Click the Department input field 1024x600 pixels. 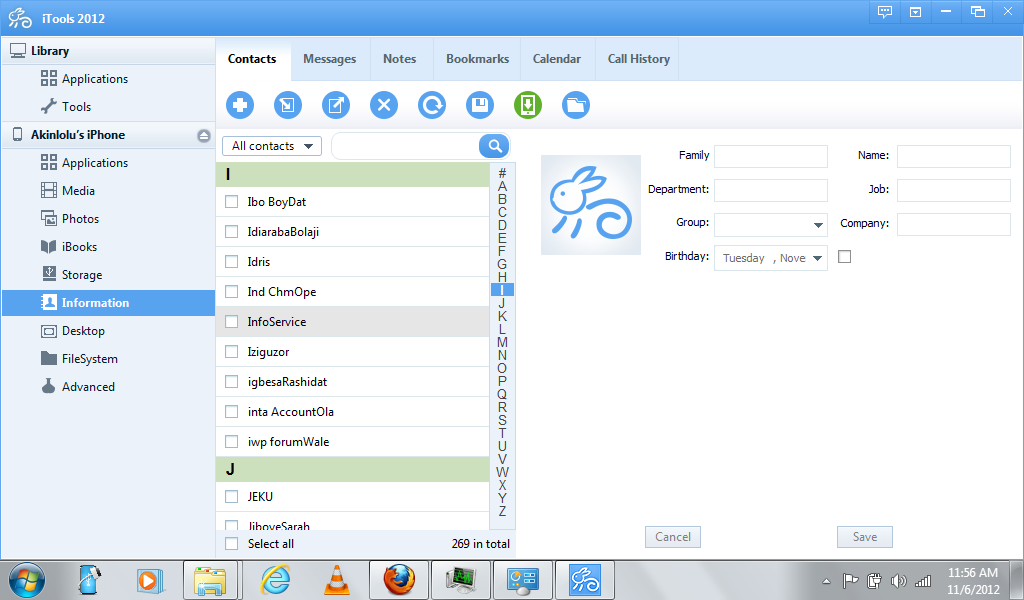click(771, 191)
